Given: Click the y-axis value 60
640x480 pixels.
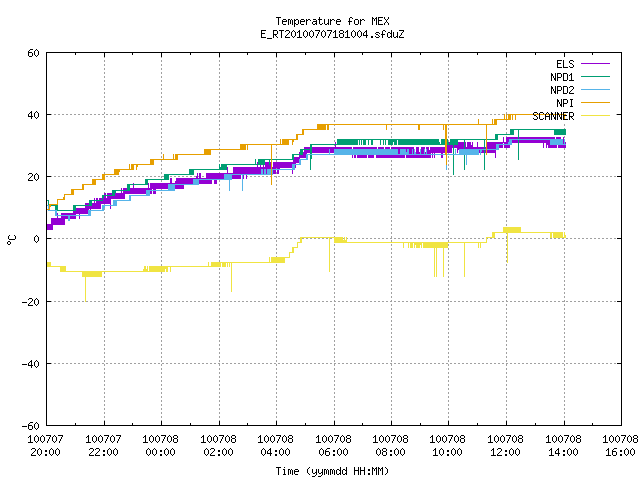Looking at the screenshot, I should (x=33, y=53).
